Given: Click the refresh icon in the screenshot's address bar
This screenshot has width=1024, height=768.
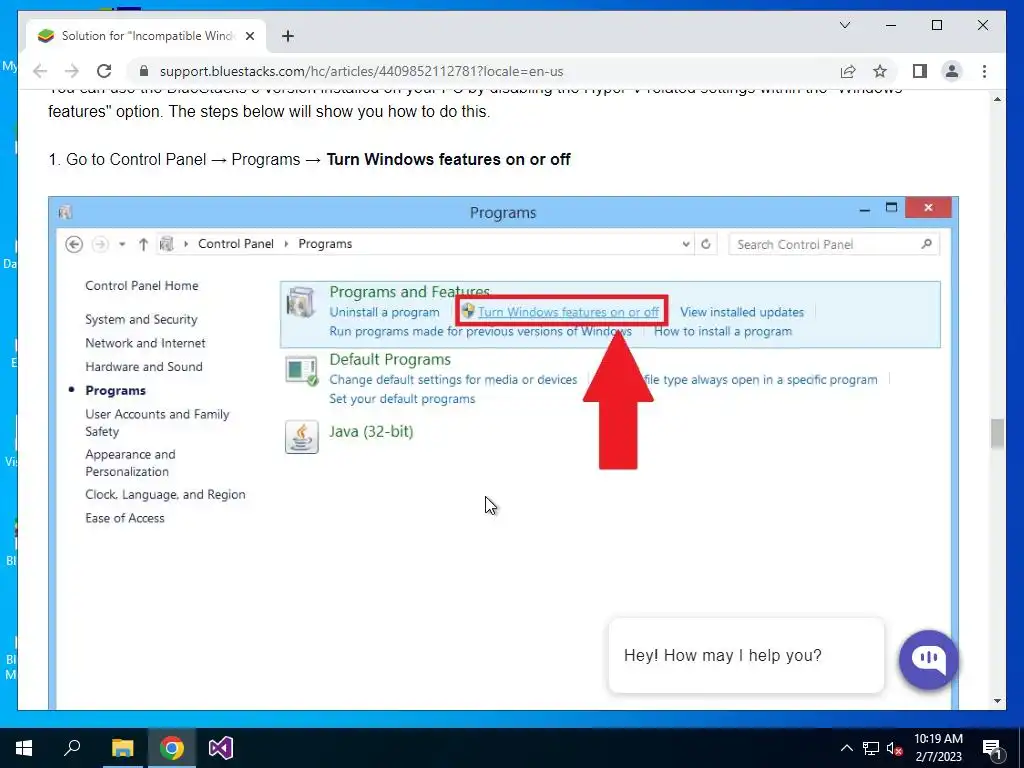Looking at the screenshot, I should [x=705, y=244].
